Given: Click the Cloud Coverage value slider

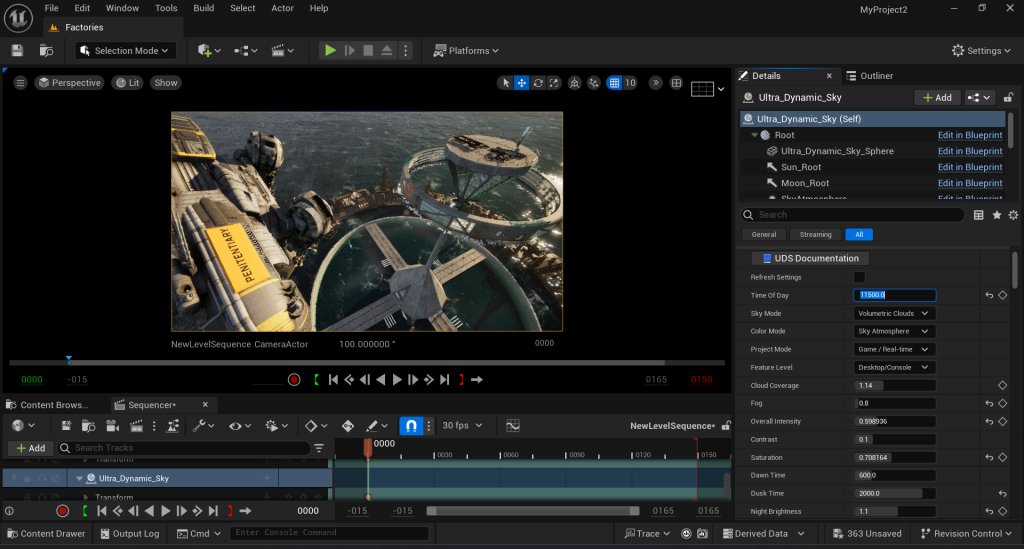Looking at the screenshot, I should [895, 385].
